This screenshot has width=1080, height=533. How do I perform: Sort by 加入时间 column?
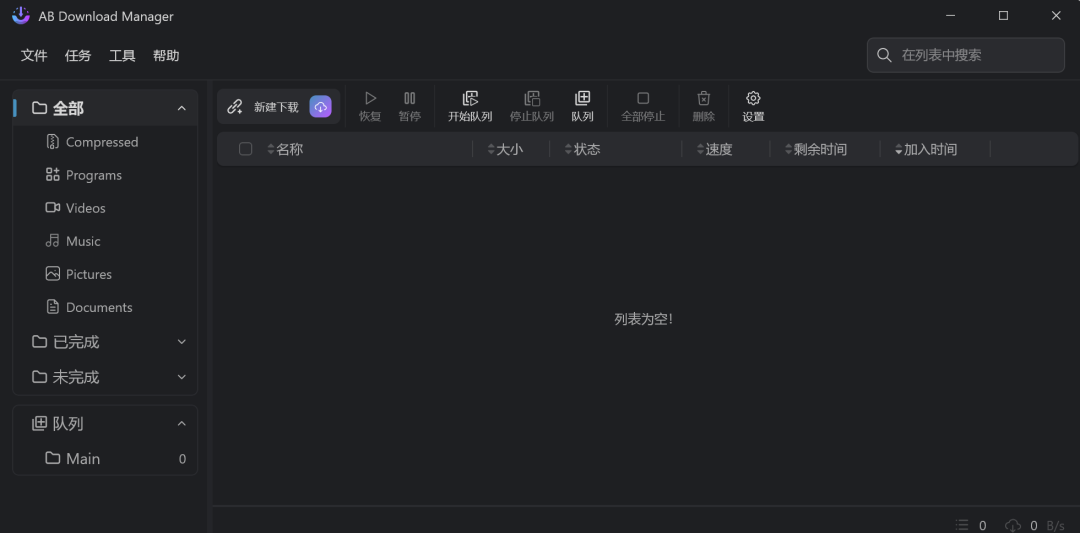point(926,149)
